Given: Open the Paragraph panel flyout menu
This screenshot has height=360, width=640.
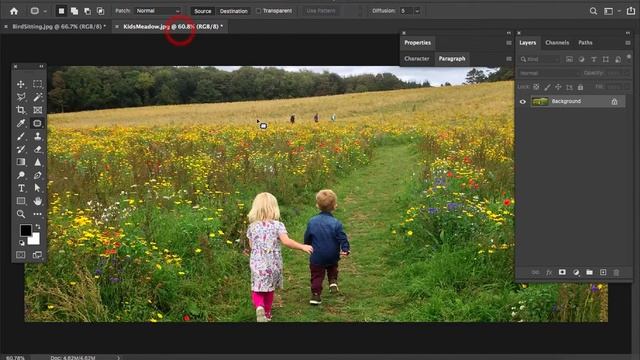Looking at the screenshot, I should (509, 59).
